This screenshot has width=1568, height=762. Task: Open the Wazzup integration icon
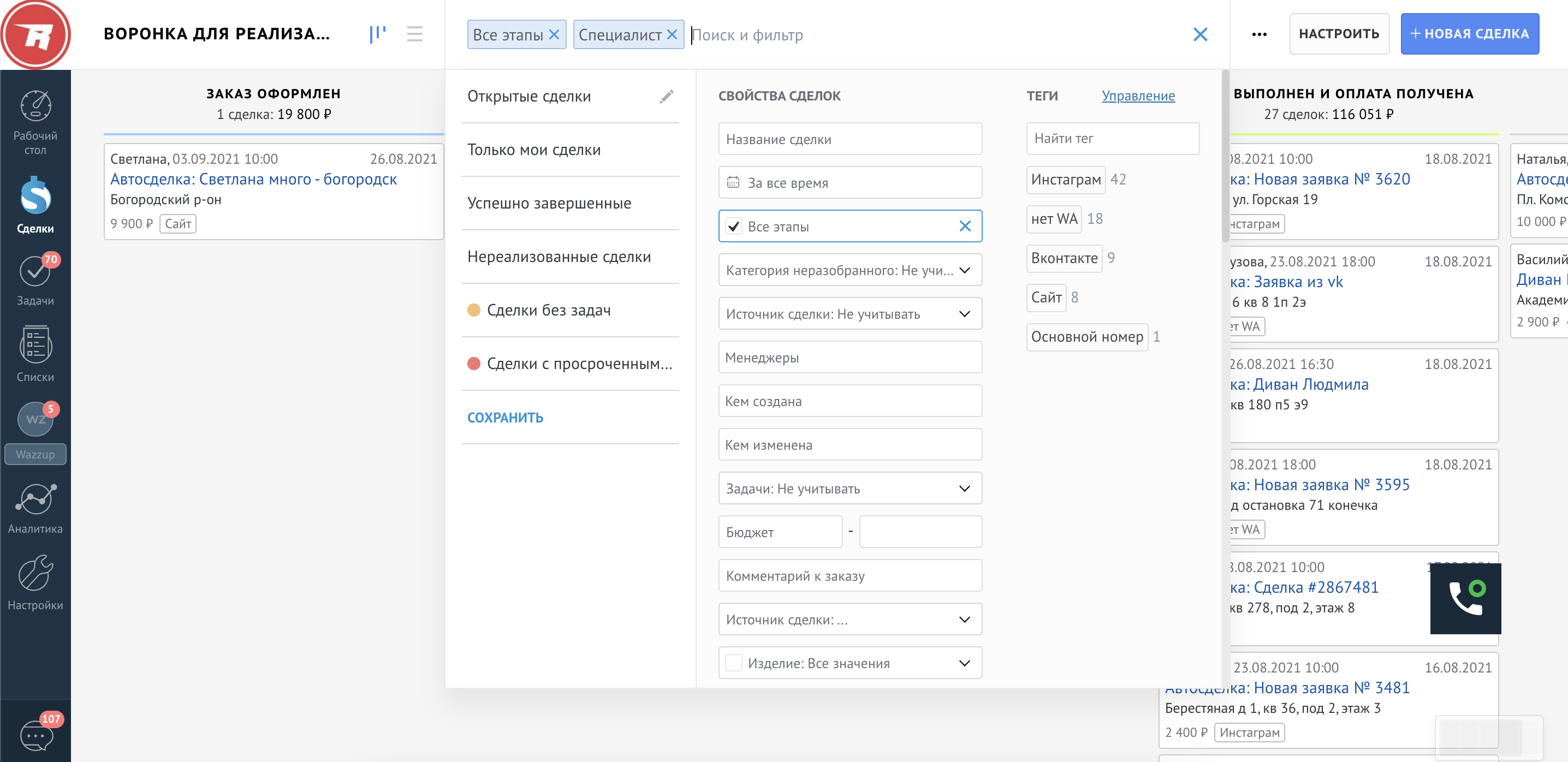(35, 419)
